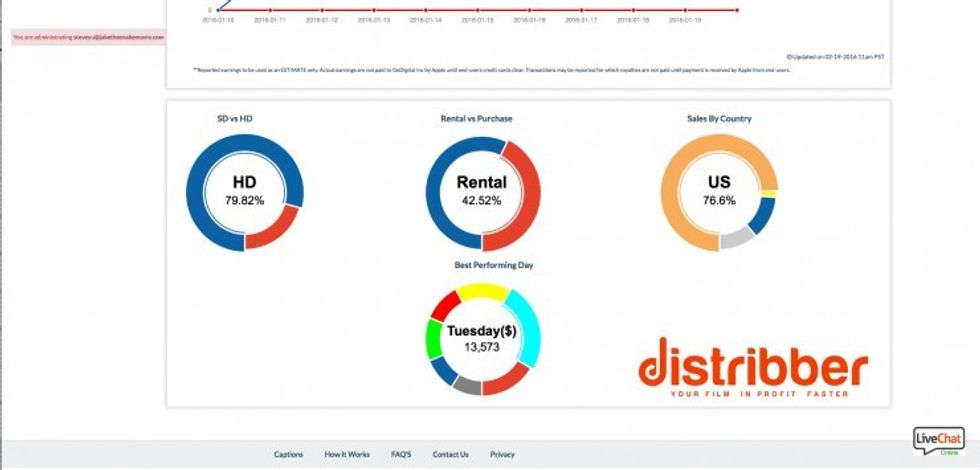Click the distribber logo
980x470 pixels.
click(753, 368)
